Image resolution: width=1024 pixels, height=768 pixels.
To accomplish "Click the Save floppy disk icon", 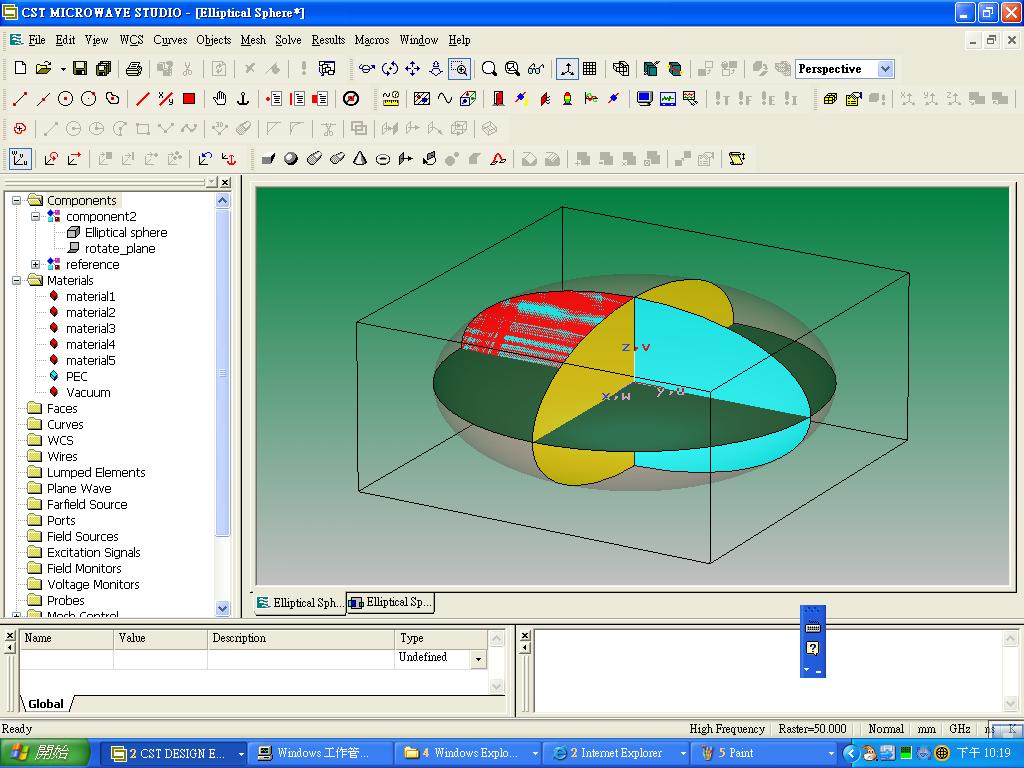I will pyautogui.click(x=80, y=68).
